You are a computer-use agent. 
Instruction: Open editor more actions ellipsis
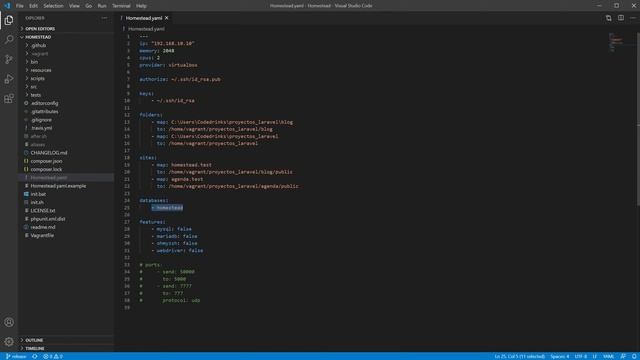pyautogui.click(x=633, y=18)
